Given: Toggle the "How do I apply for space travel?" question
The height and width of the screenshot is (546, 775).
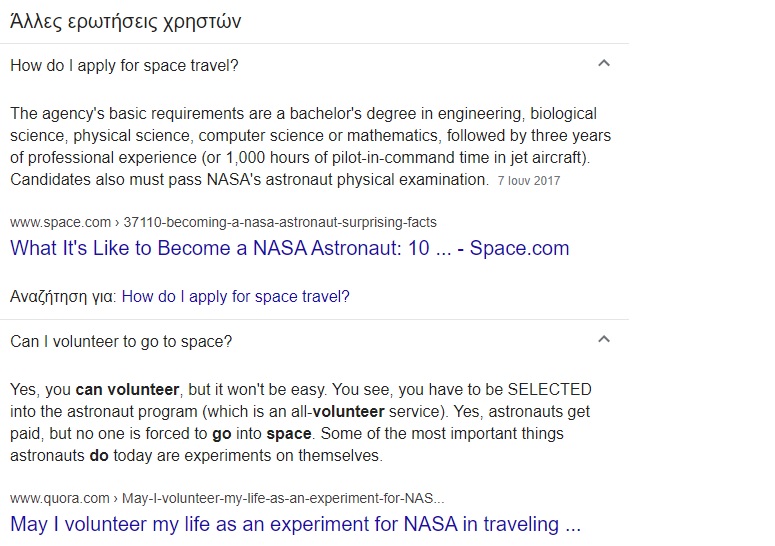Looking at the screenshot, I should (124, 66).
